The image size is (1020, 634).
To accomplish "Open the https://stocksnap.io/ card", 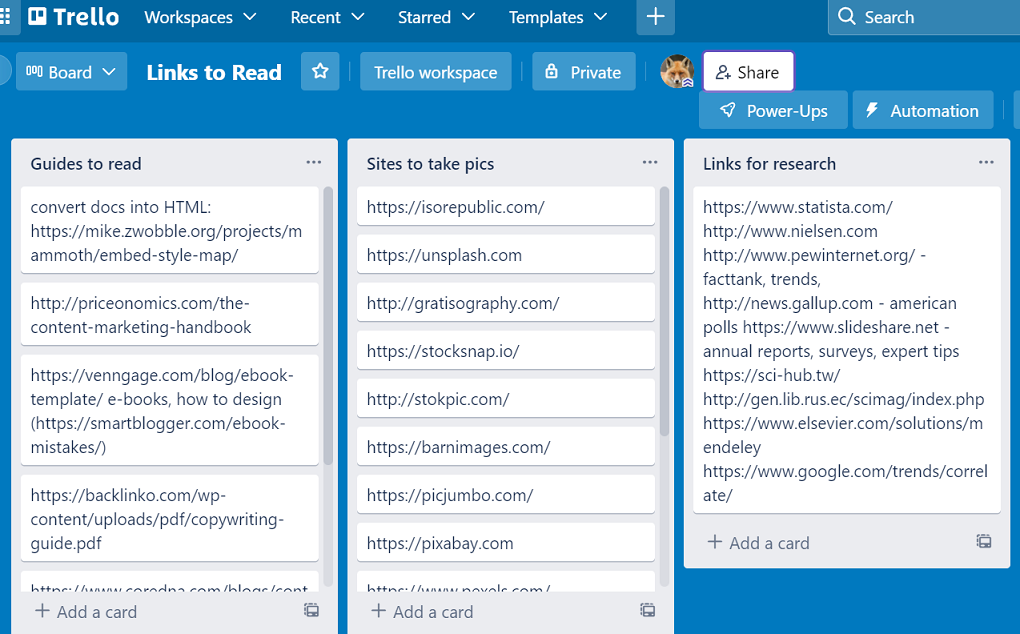I will coord(505,350).
